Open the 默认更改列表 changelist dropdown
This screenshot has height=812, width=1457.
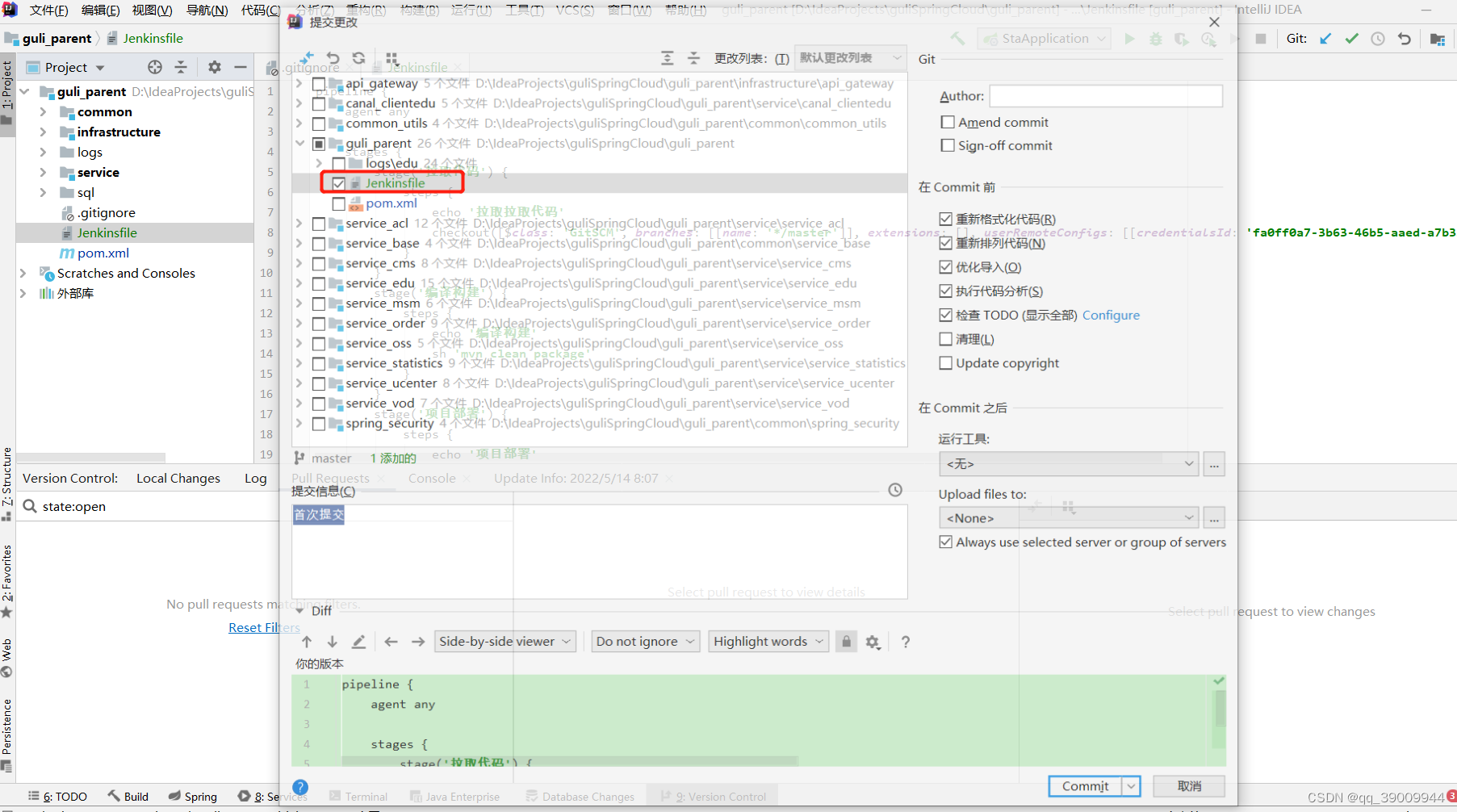pyautogui.click(x=850, y=58)
